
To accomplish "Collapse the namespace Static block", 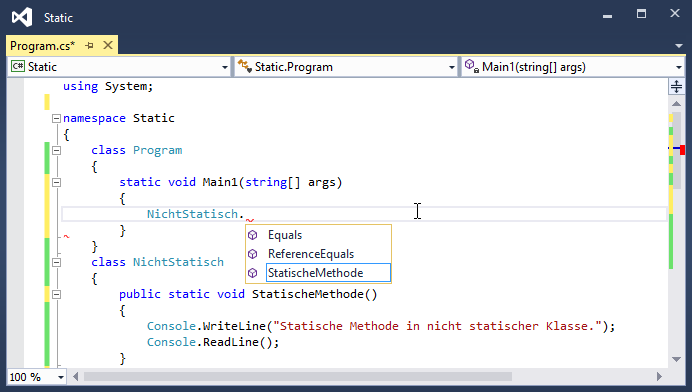I will (56, 118).
